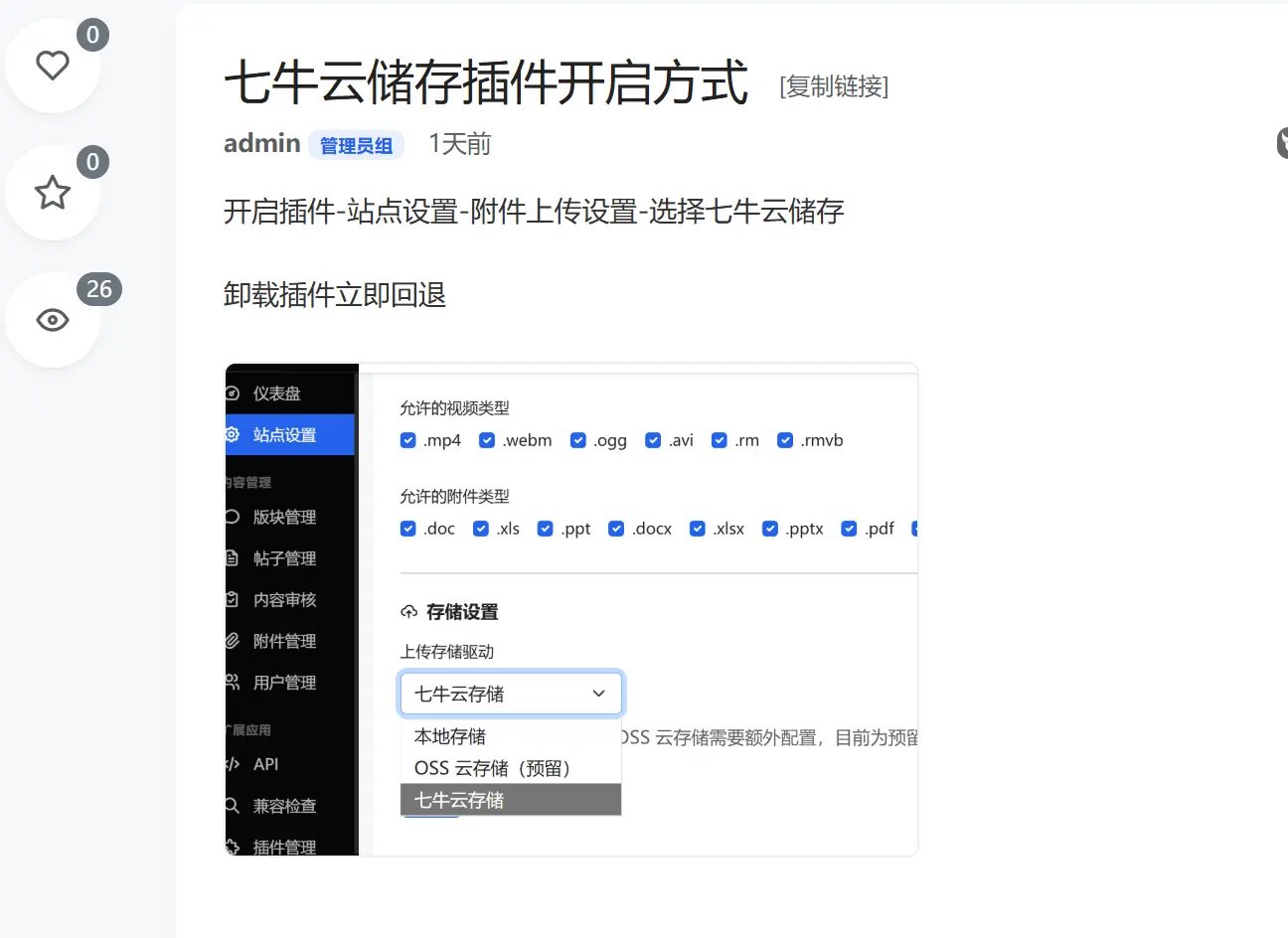This screenshot has width=1288, height=938.
Task: Click the 仪表盘 dashboard gauge icon
Action: click(233, 393)
